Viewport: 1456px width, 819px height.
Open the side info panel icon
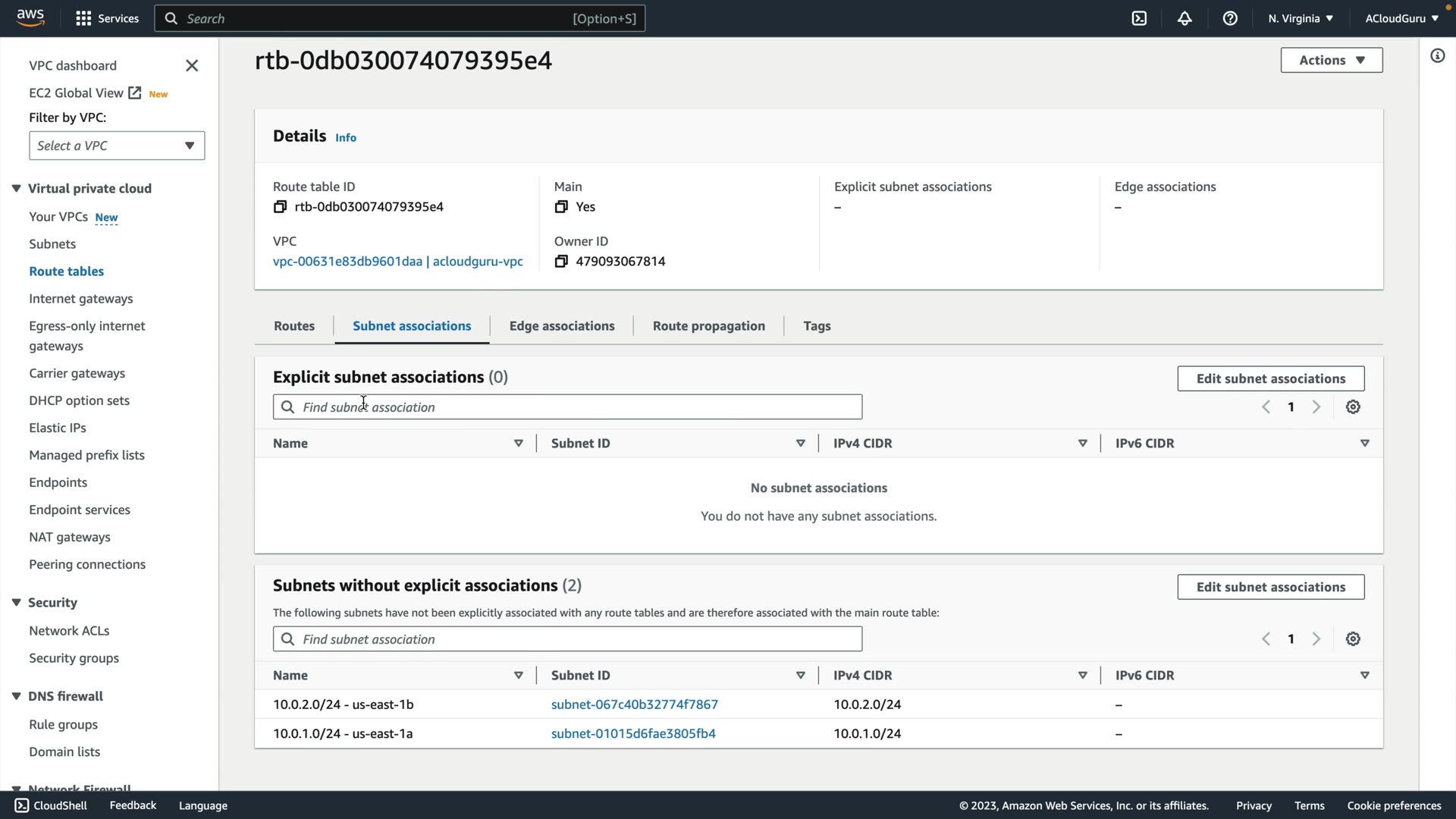pyautogui.click(x=1437, y=56)
